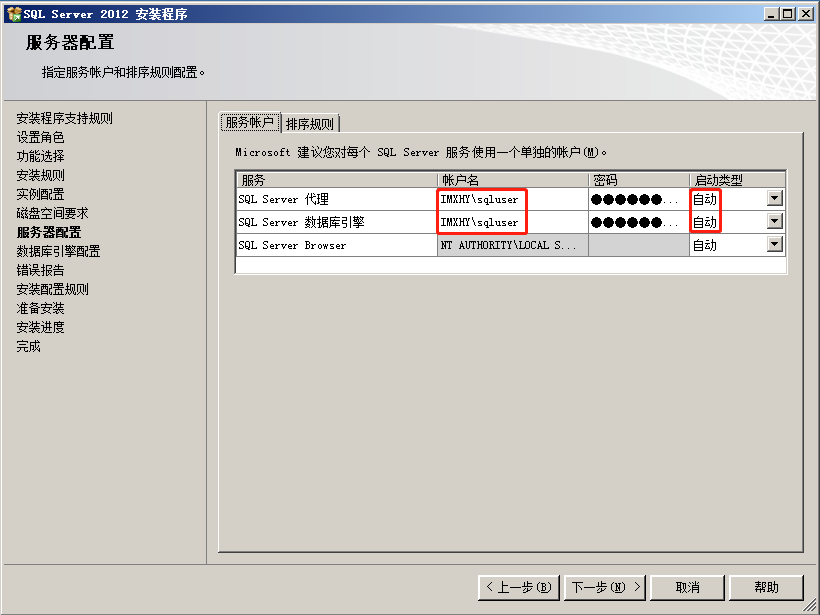
Task: Click the 准备安装 step in sidebar
Action: (40, 308)
